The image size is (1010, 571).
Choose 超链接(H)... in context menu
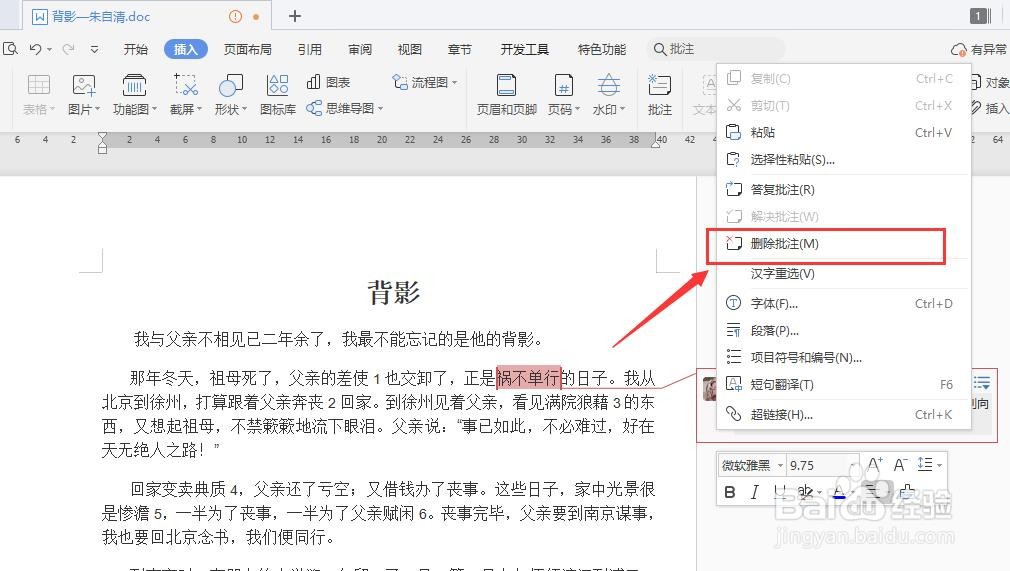click(x=844, y=414)
